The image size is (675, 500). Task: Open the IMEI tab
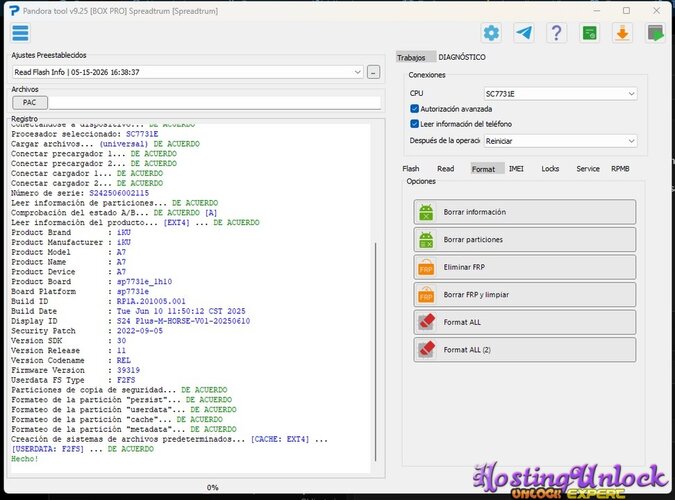(516, 169)
